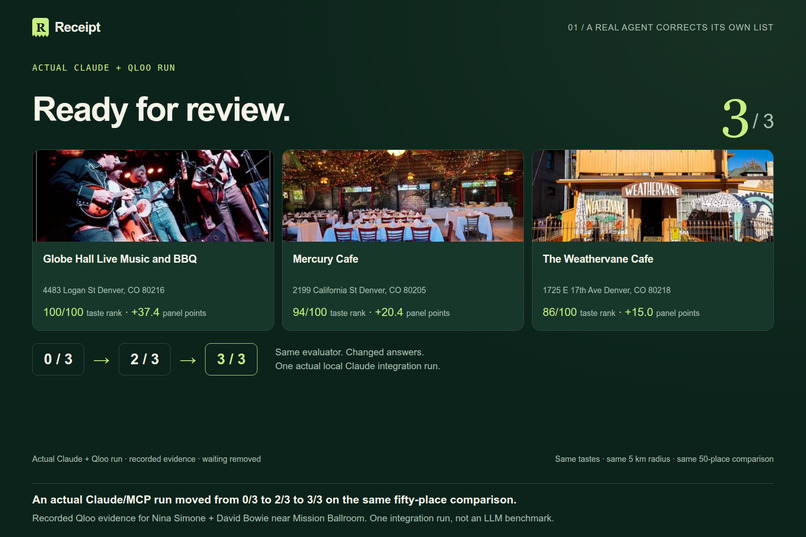Select The Weathervane Cafe title
806x537 pixels.
(598, 259)
